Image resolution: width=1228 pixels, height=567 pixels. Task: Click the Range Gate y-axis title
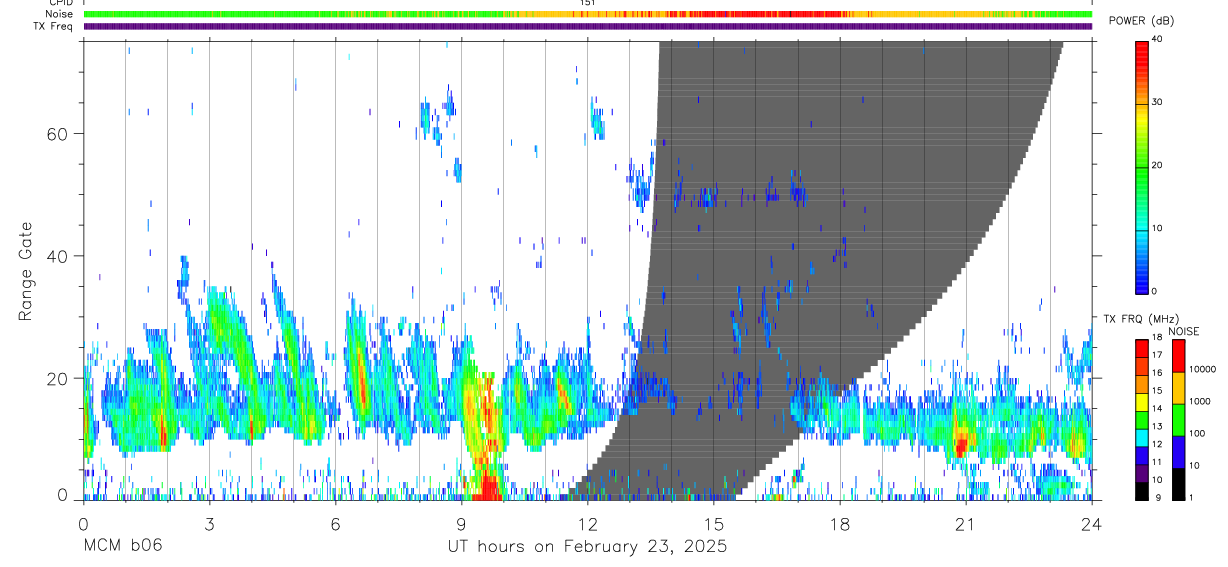click(27, 272)
